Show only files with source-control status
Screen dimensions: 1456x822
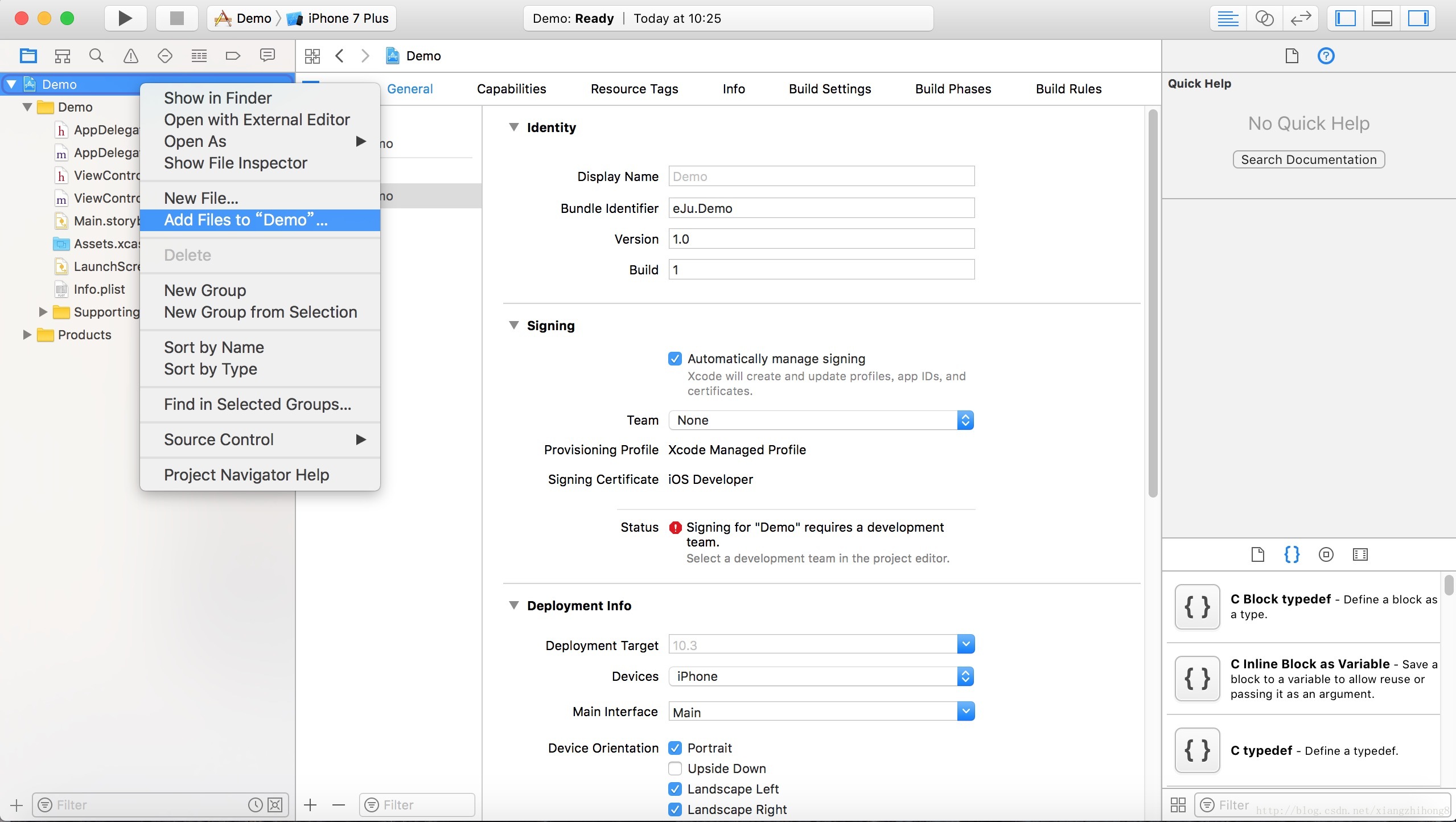pos(275,805)
